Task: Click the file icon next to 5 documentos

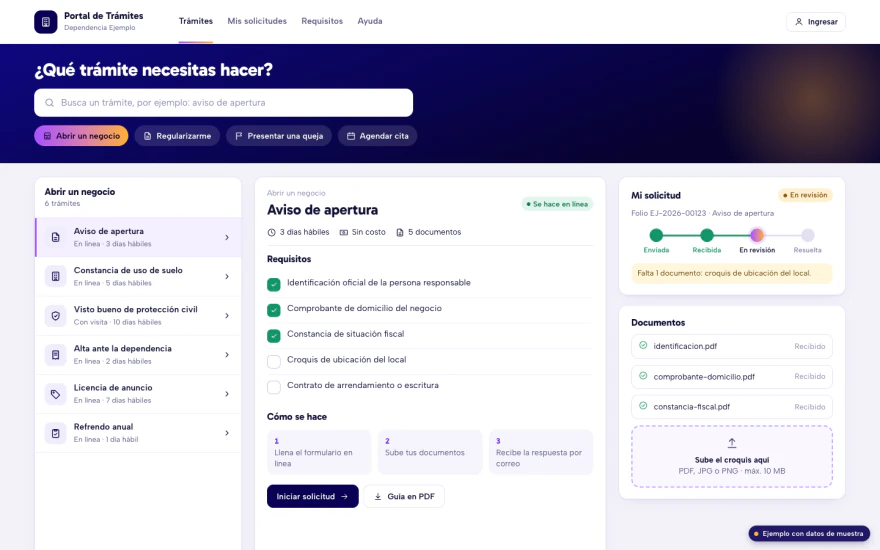Action: [x=400, y=232]
